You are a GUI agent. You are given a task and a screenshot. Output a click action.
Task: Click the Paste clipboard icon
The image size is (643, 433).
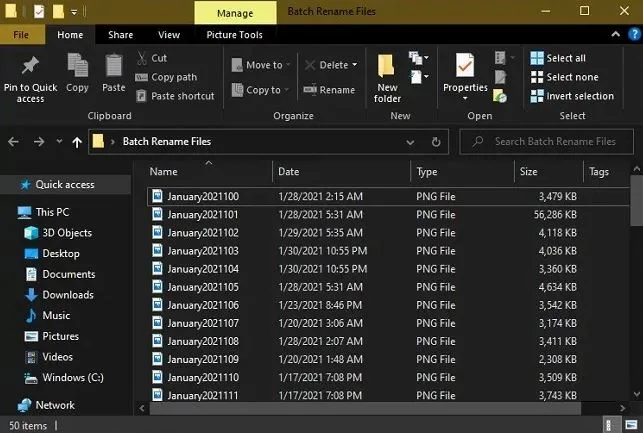click(x=114, y=66)
